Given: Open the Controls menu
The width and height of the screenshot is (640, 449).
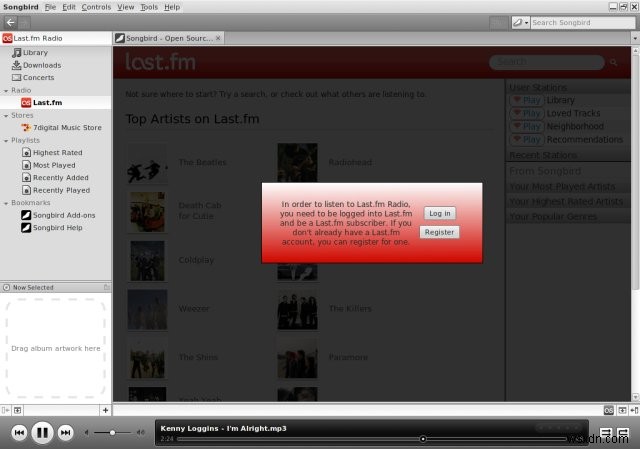Looking at the screenshot, I should tap(96, 7).
